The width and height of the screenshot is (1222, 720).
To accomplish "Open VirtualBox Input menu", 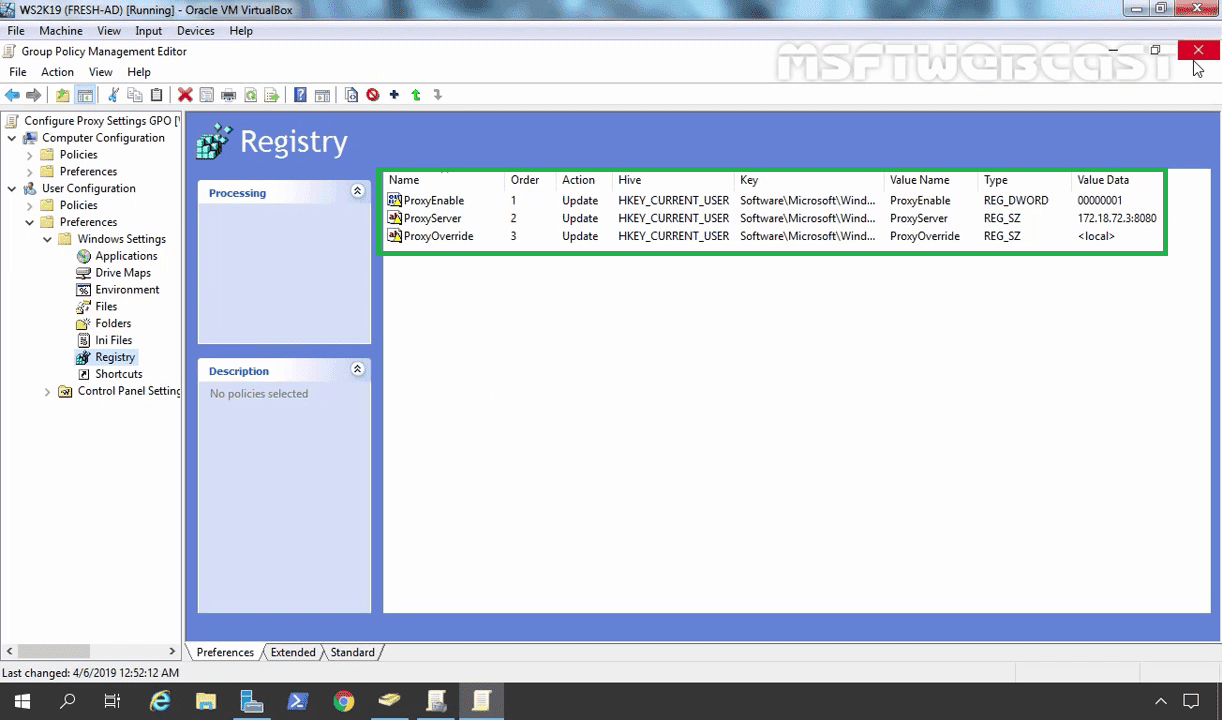I will (148, 31).
